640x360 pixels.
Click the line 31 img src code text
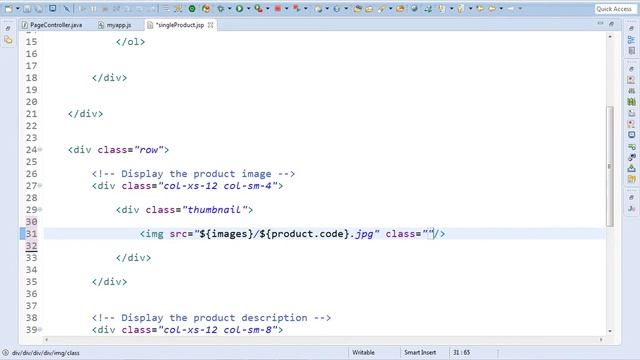coord(292,234)
